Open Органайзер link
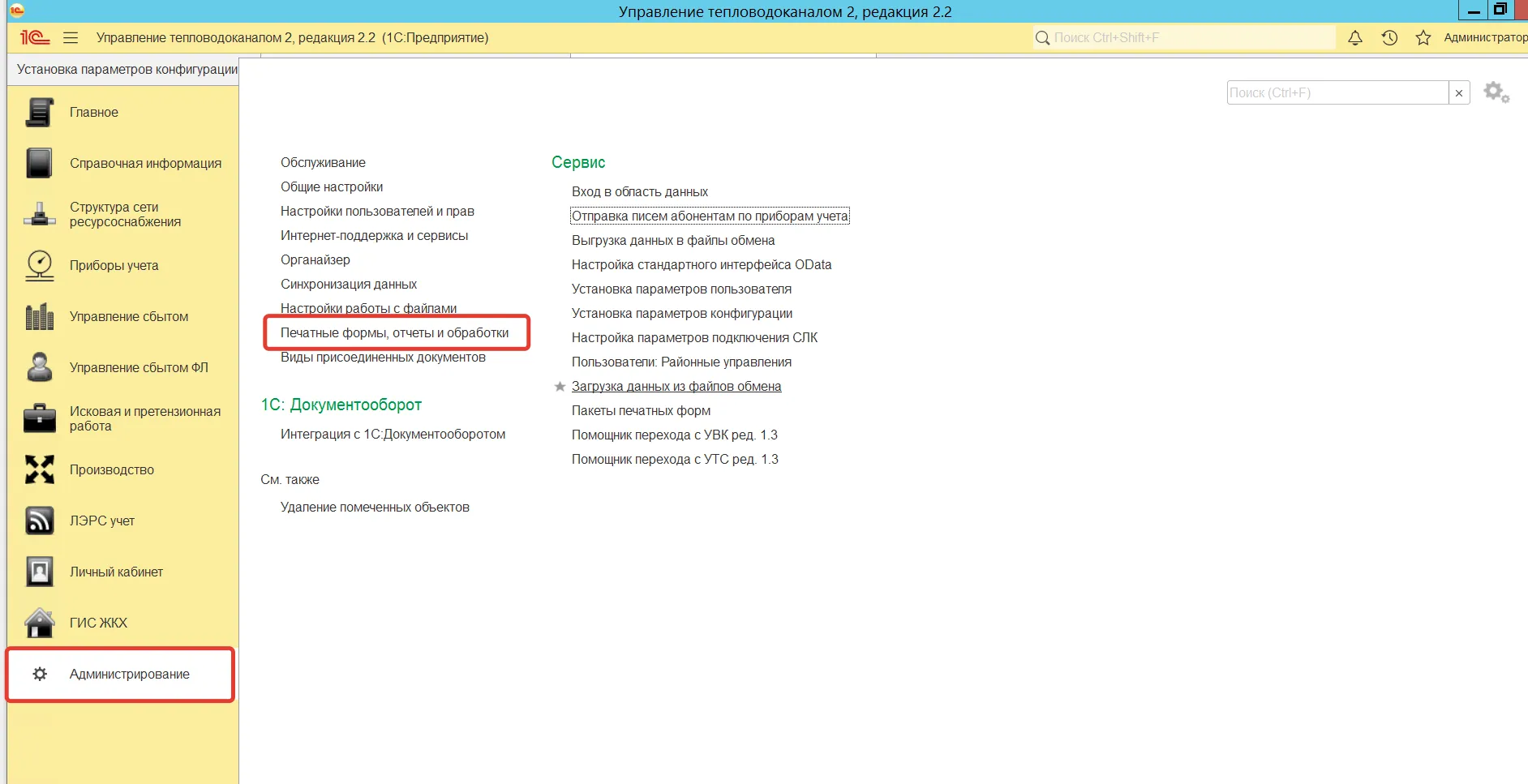1528x784 pixels. pos(315,259)
